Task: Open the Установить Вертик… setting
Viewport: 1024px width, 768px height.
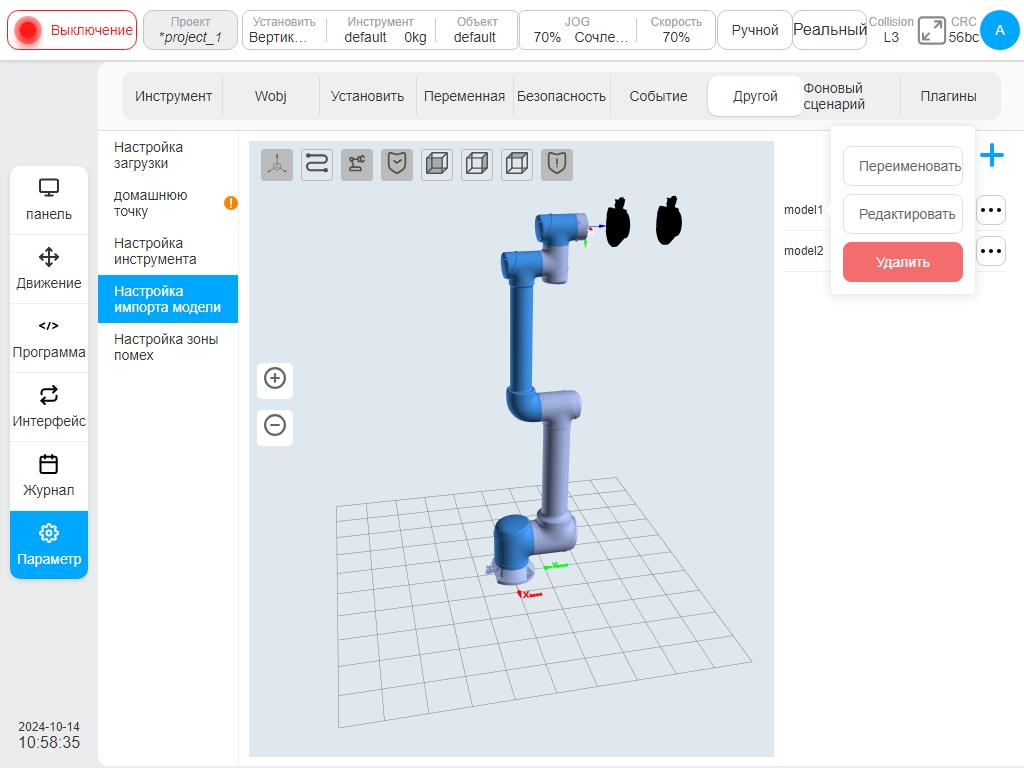Action: click(283, 30)
